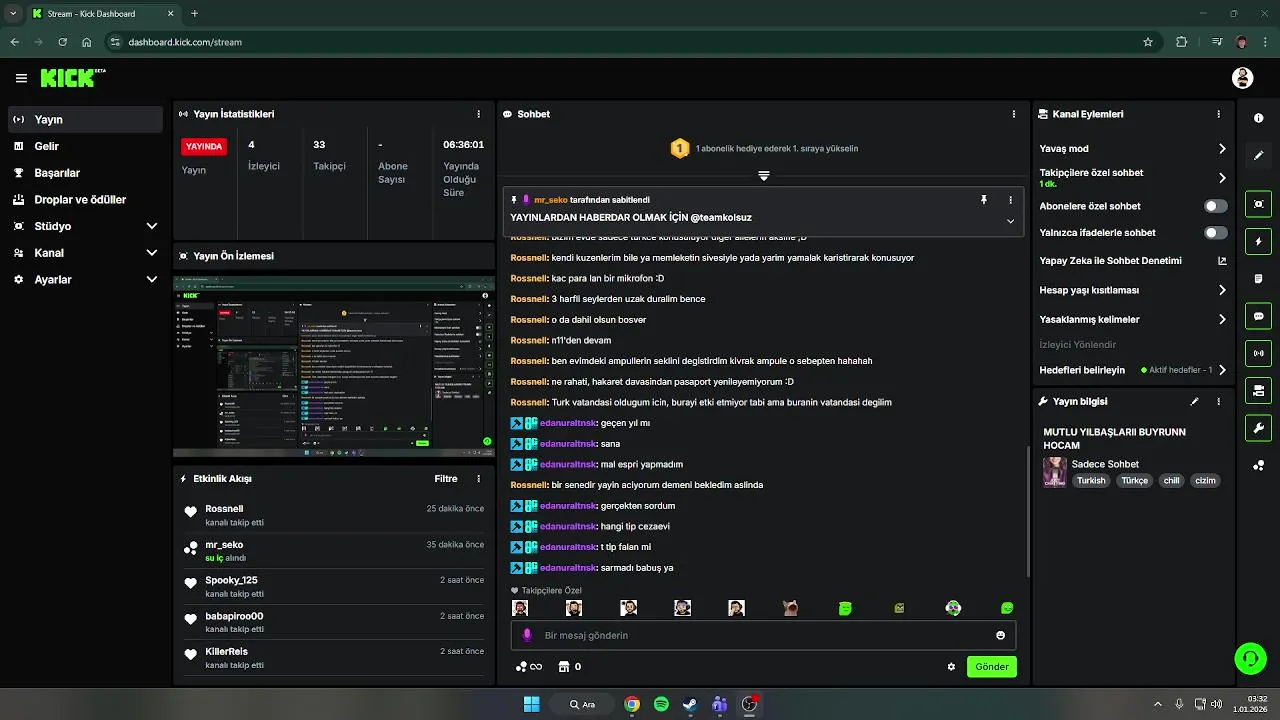This screenshot has height=720, width=1280.
Task: Select Yayın in the sidebar
Action: (x=85, y=119)
